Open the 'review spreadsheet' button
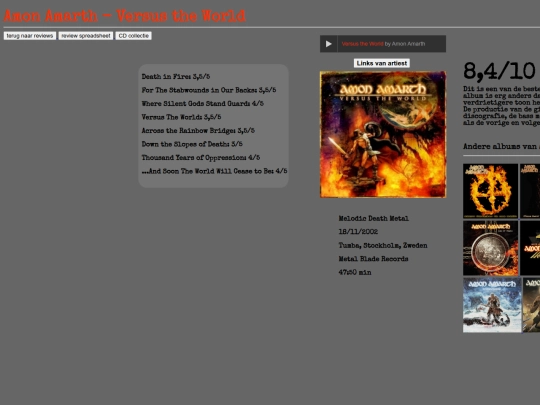Image resolution: width=540 pixels, height=405 pixels. coord(86,36)
